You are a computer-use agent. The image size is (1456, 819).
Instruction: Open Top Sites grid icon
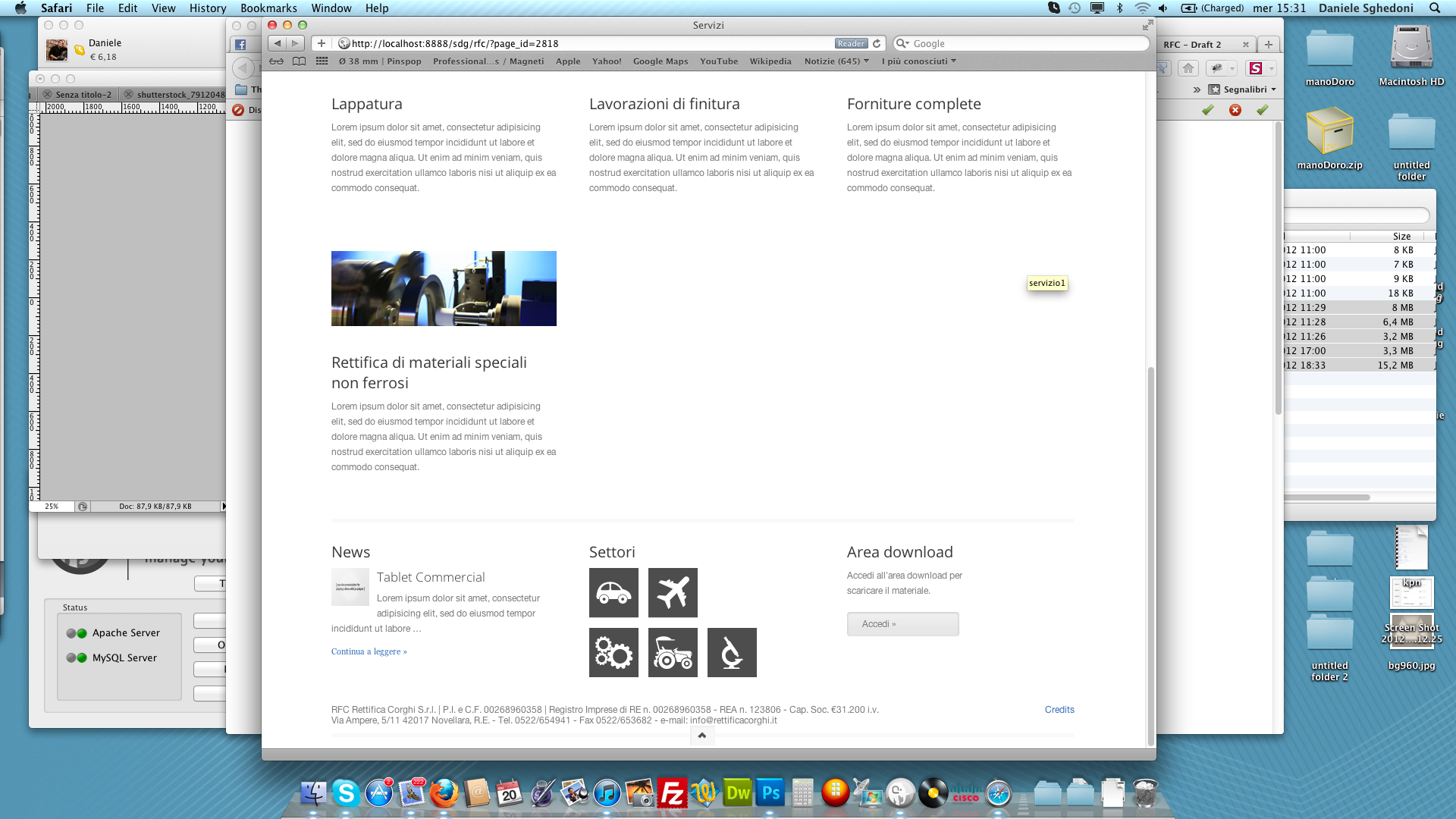(322, 61)
